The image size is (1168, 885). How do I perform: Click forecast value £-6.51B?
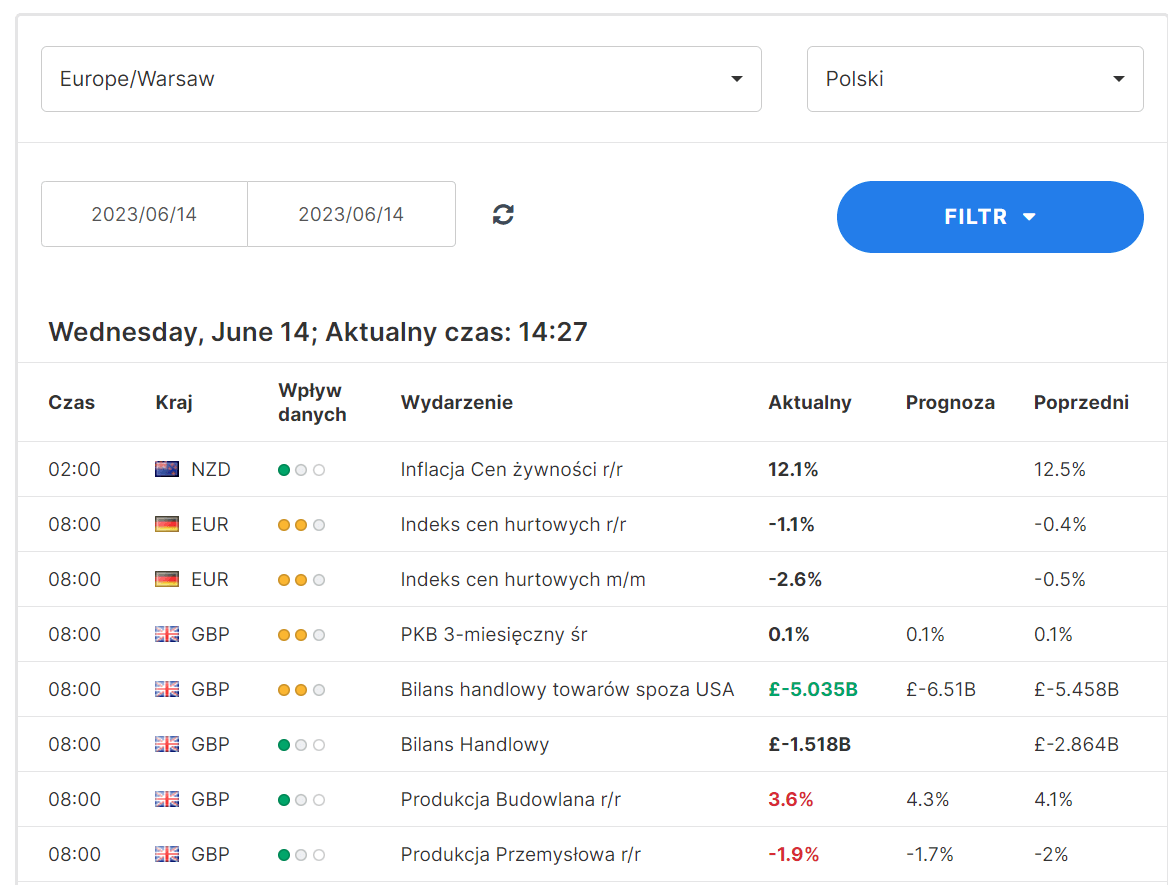940,690
